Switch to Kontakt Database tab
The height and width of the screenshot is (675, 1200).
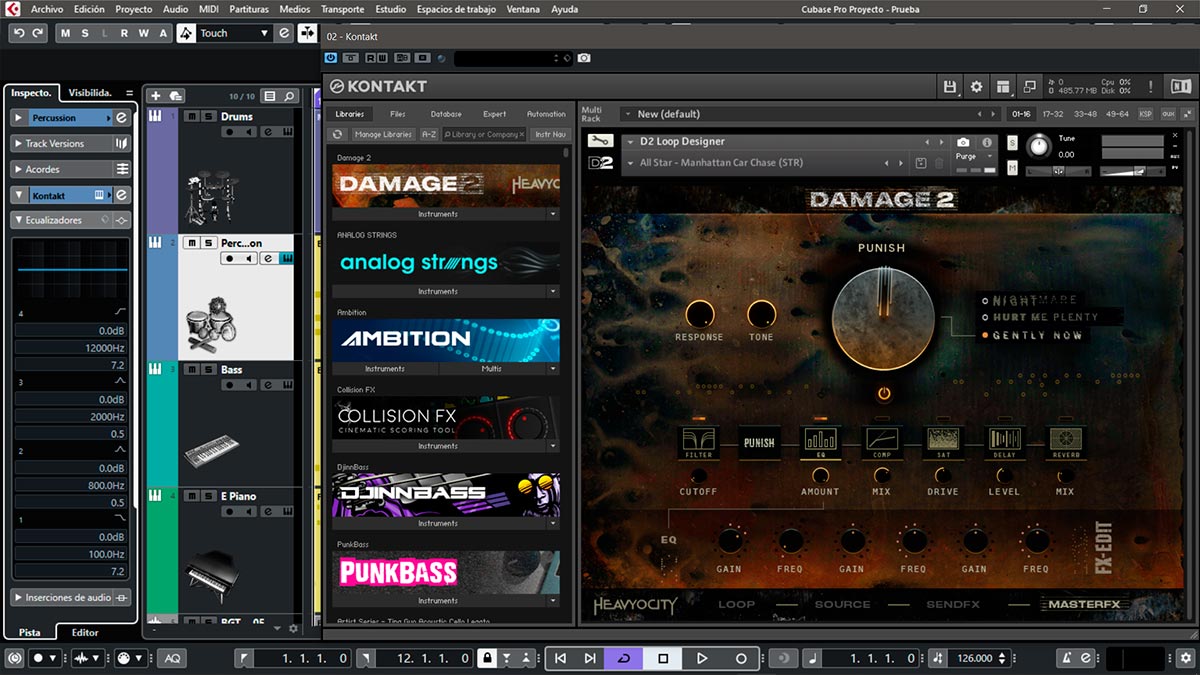(x=446, y=114)
